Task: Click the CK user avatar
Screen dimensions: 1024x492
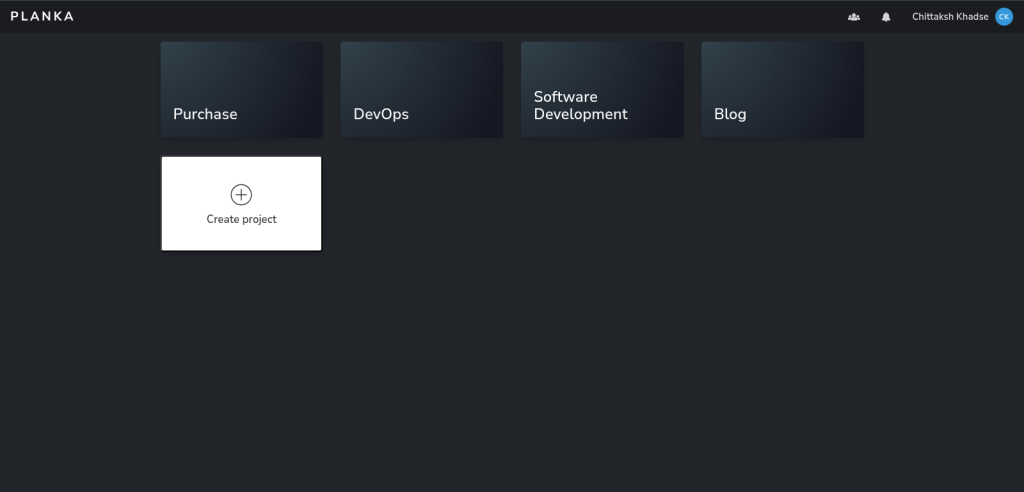Action: pyautogui.click(x=1004, y=17)
